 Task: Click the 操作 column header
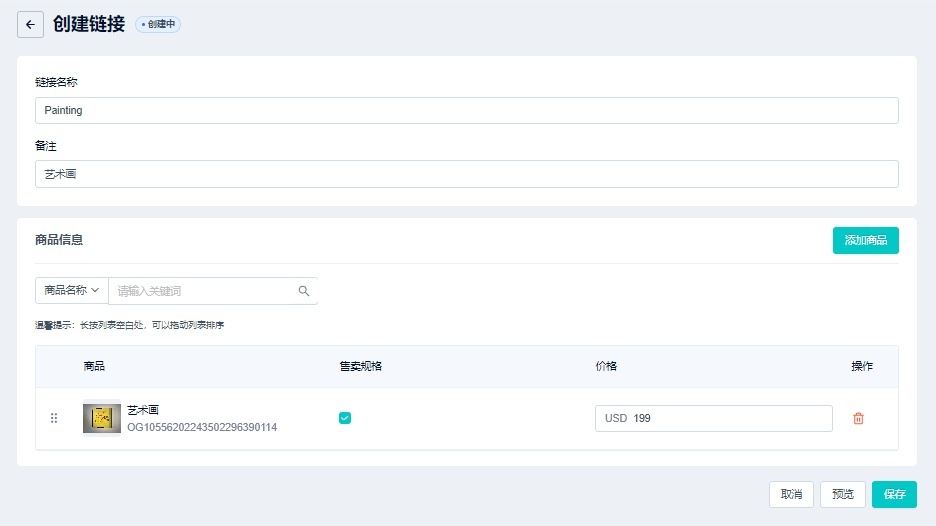click(862, 366)
